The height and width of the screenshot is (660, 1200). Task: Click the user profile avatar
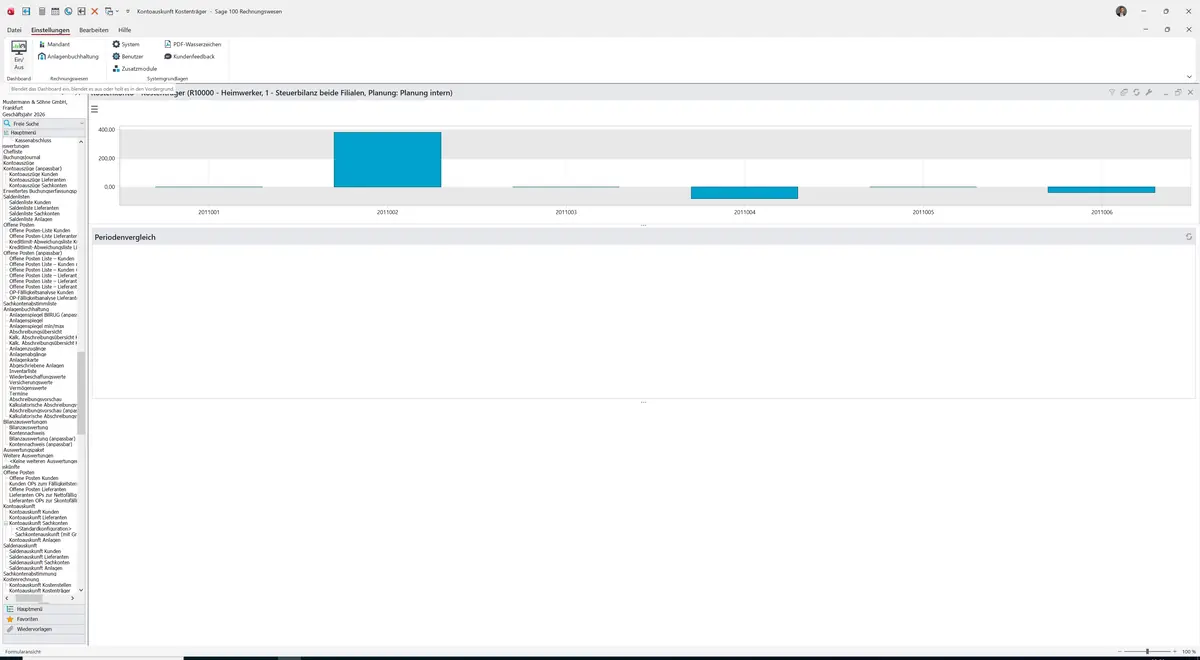click(x=1121, y=11)
